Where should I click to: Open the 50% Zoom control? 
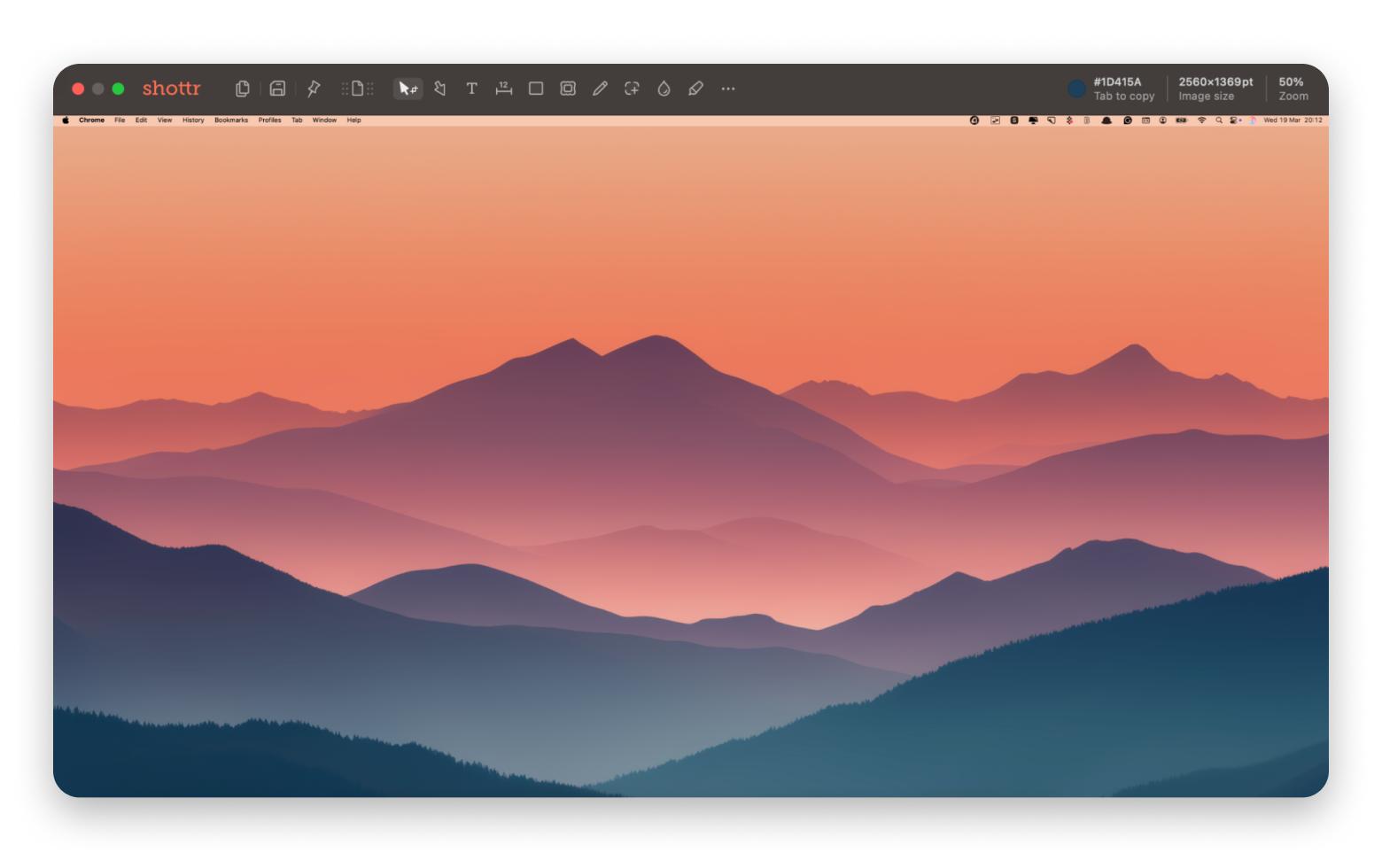tap(1292, 89)
